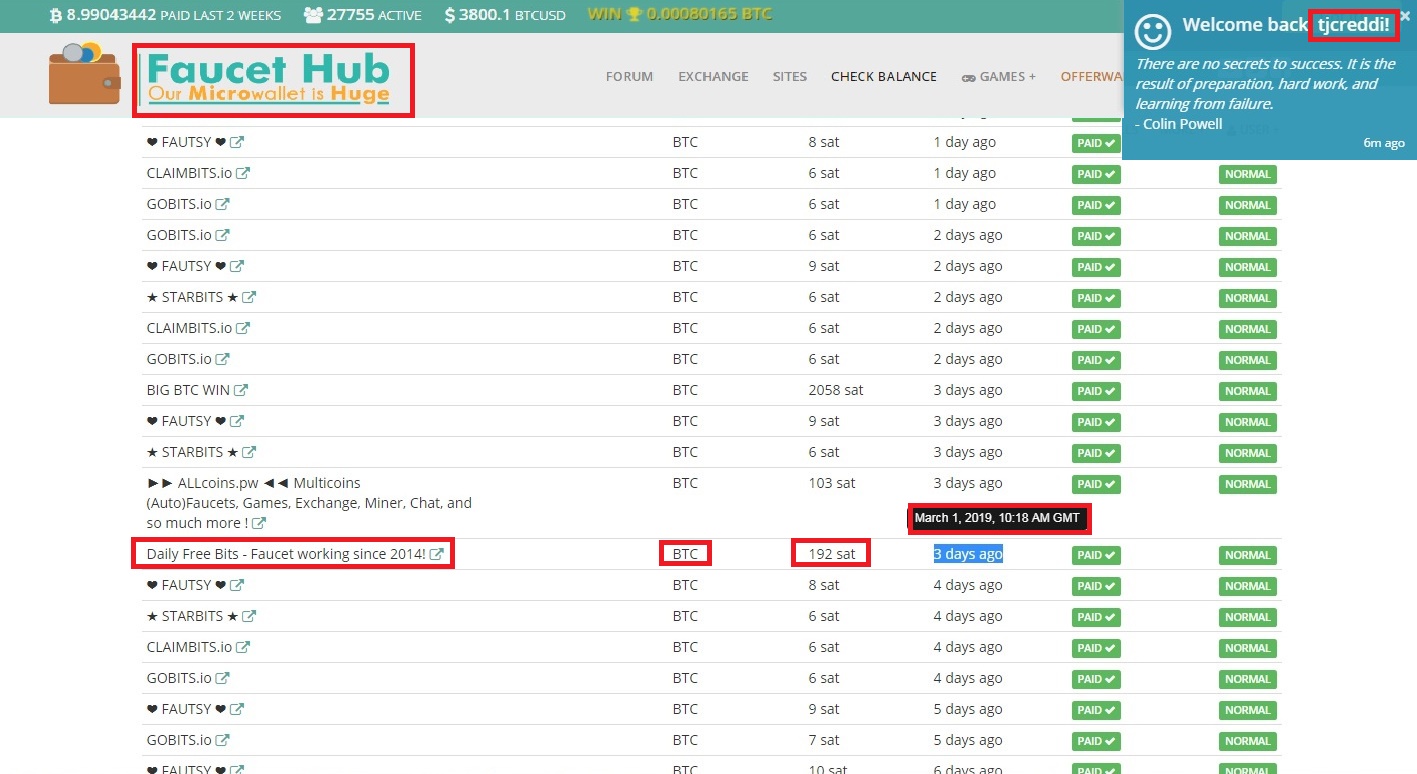Screen dimensions: 1417x774
Task: Open external link icon for 3 days ago STARBITS
Action: [249, 452]
